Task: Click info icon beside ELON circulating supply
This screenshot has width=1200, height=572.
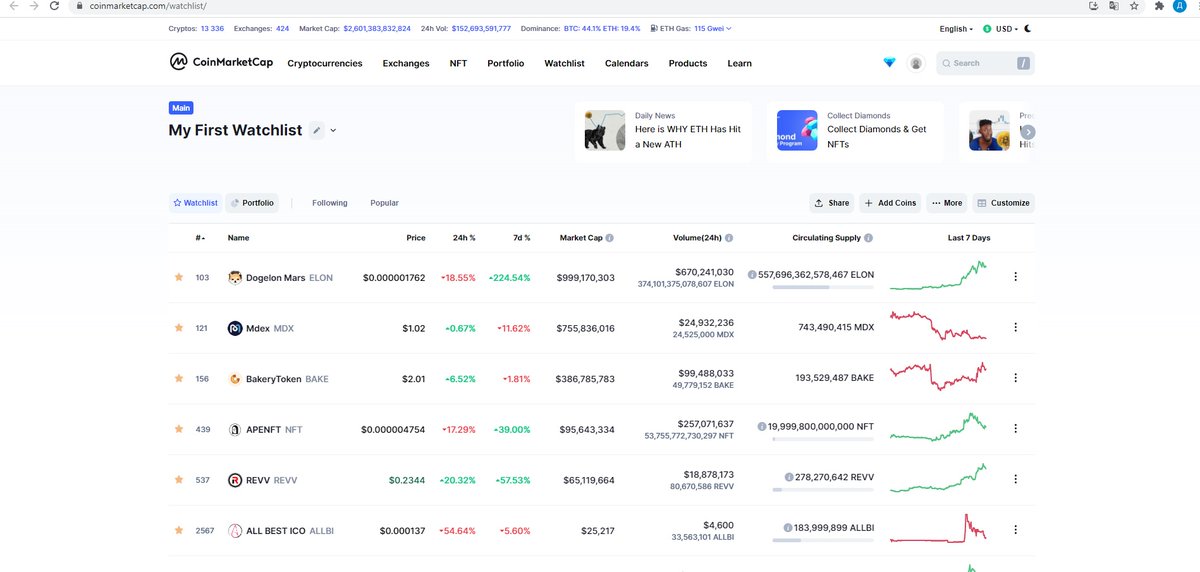Action: [x=751, y=273]
